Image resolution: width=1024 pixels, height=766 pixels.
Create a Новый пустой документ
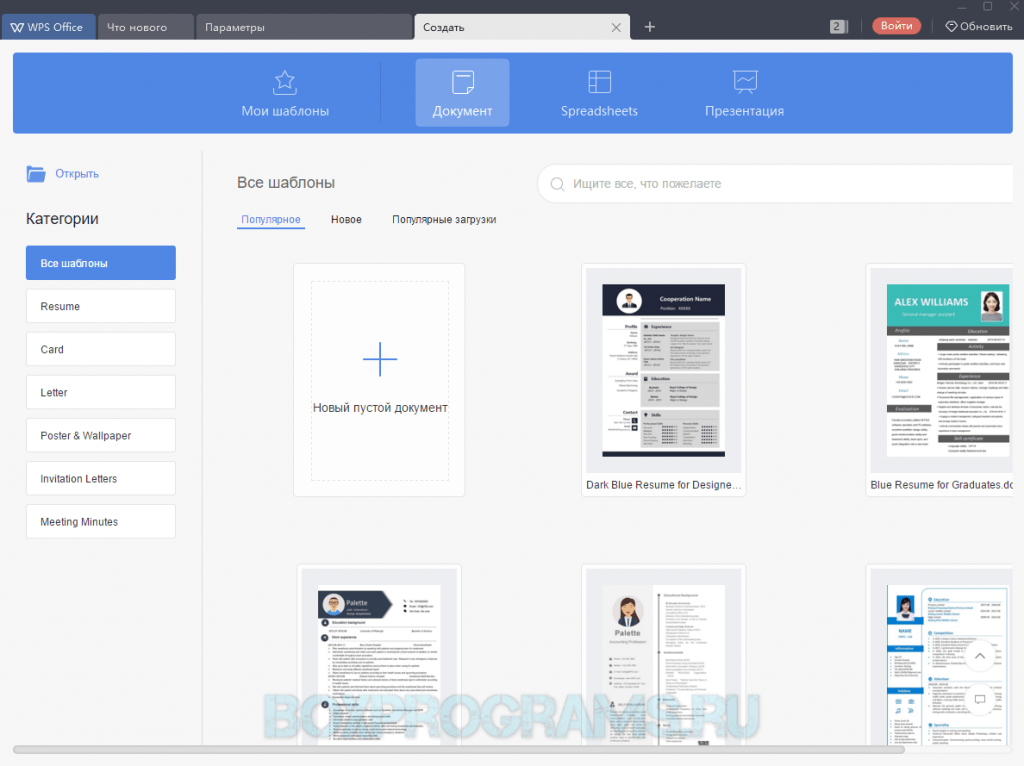tap(380, 380)
